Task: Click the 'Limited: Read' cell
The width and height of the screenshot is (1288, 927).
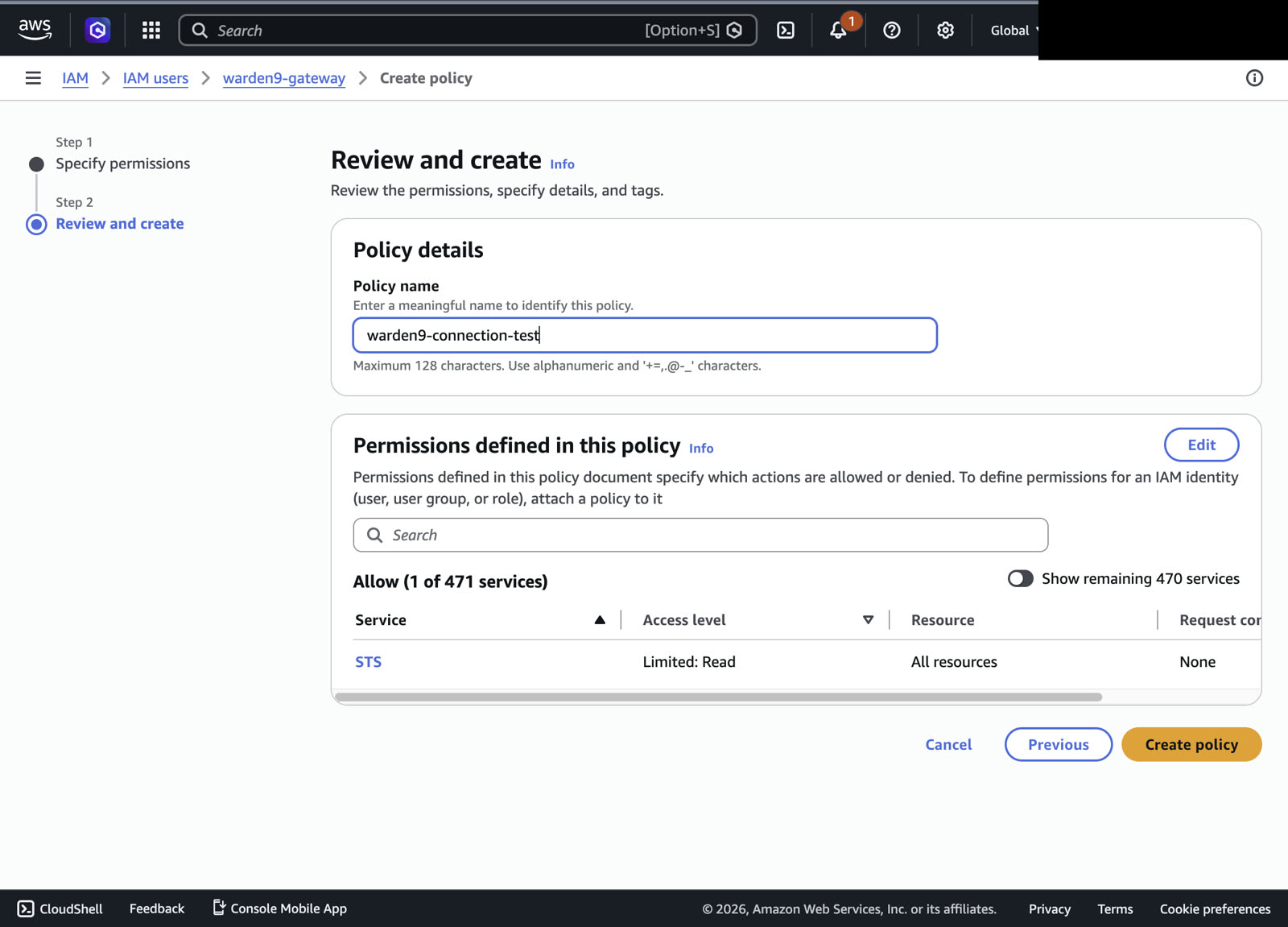Action: tap(689, 662)
